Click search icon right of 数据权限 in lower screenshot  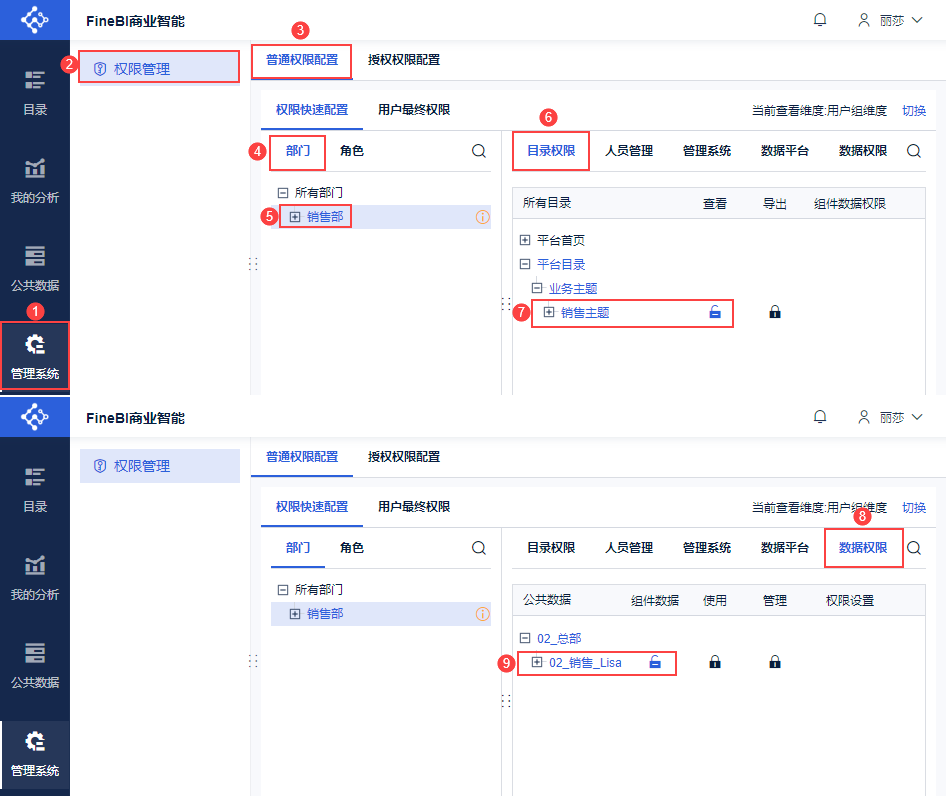click(914, 548)
